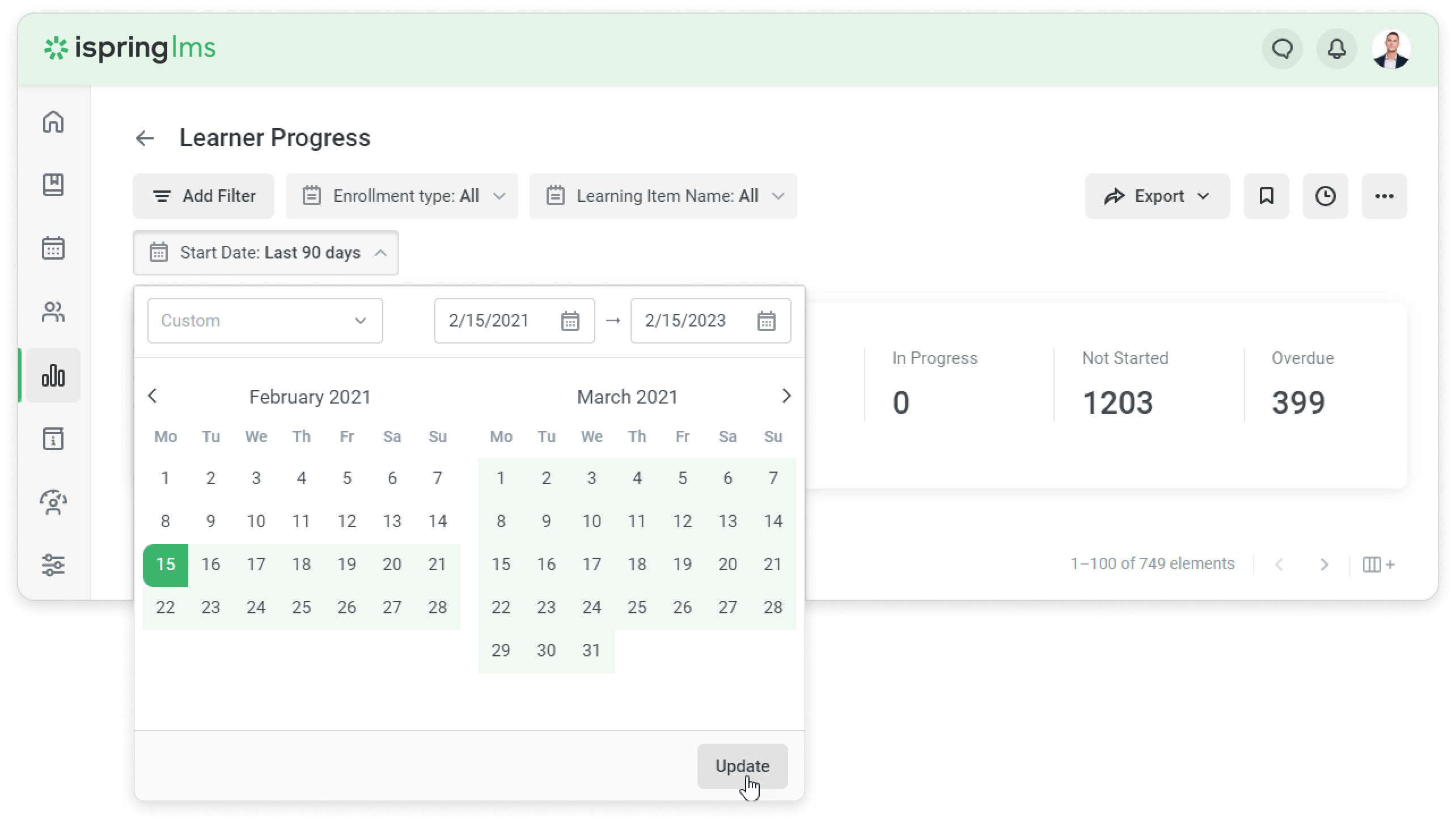
Task: Open the Courses book icon in sidebar
Action: 53,185
